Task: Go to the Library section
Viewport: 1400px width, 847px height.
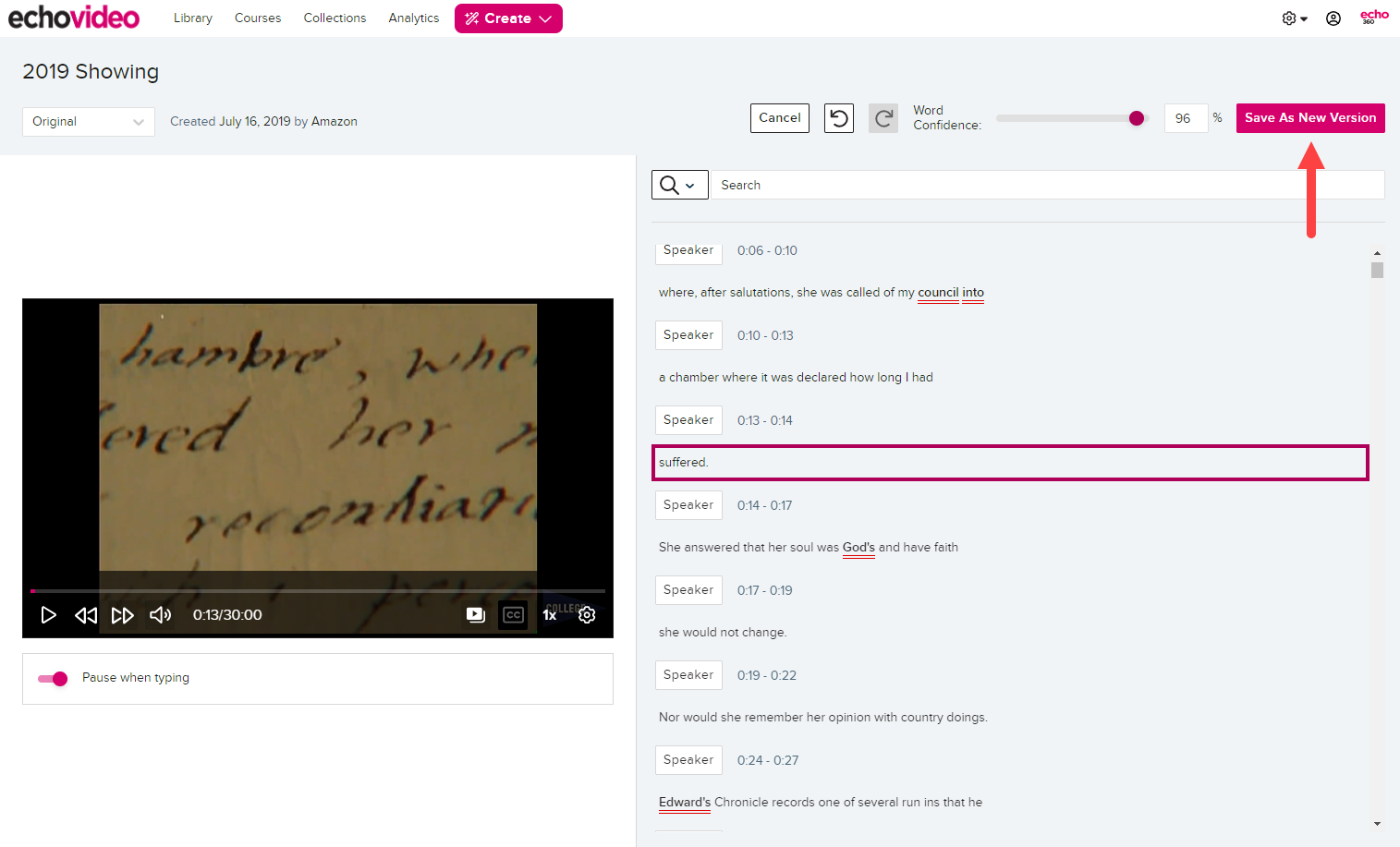Action: (x=192, y=18)
